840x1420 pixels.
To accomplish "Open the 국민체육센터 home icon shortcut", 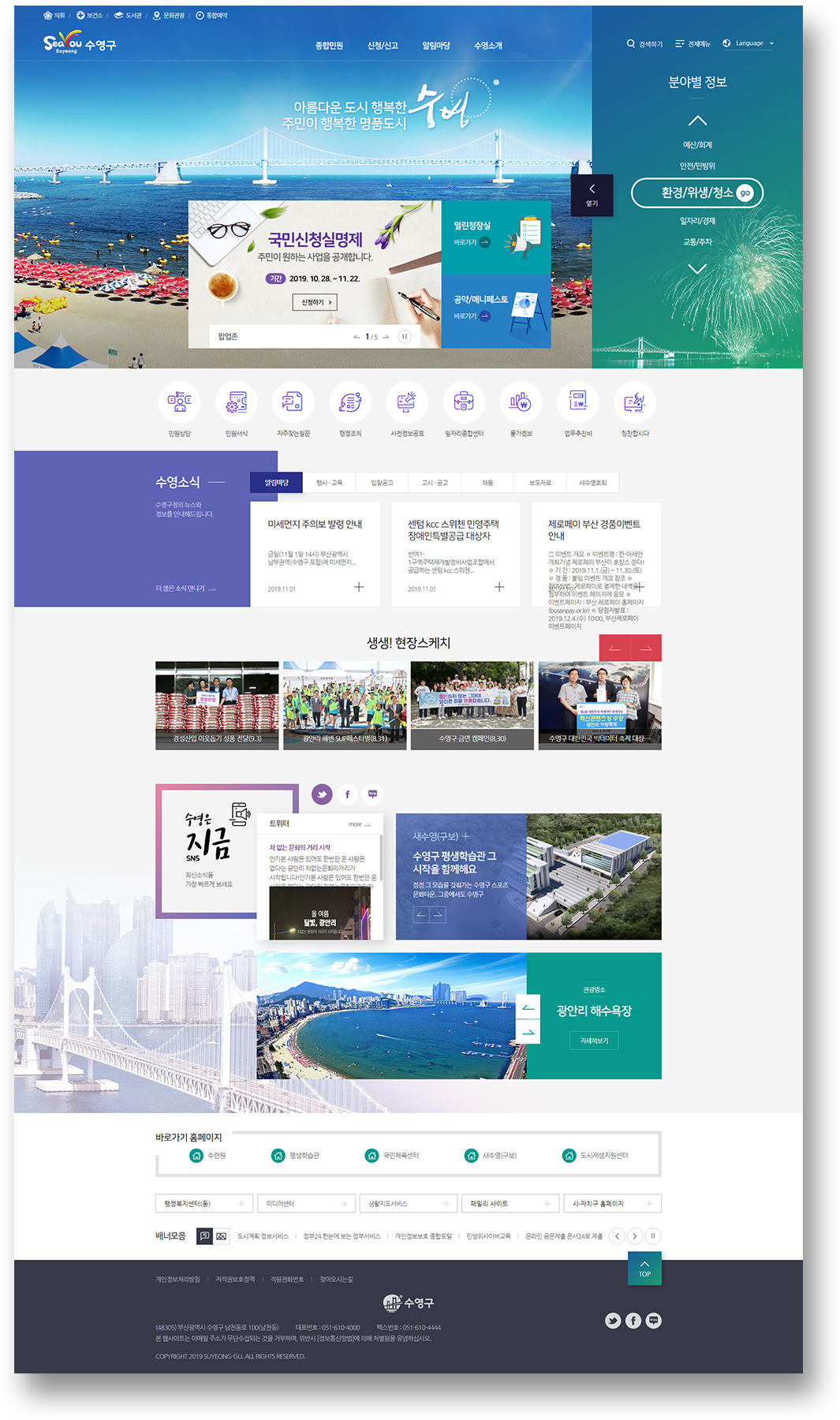I will [372, 1155].
